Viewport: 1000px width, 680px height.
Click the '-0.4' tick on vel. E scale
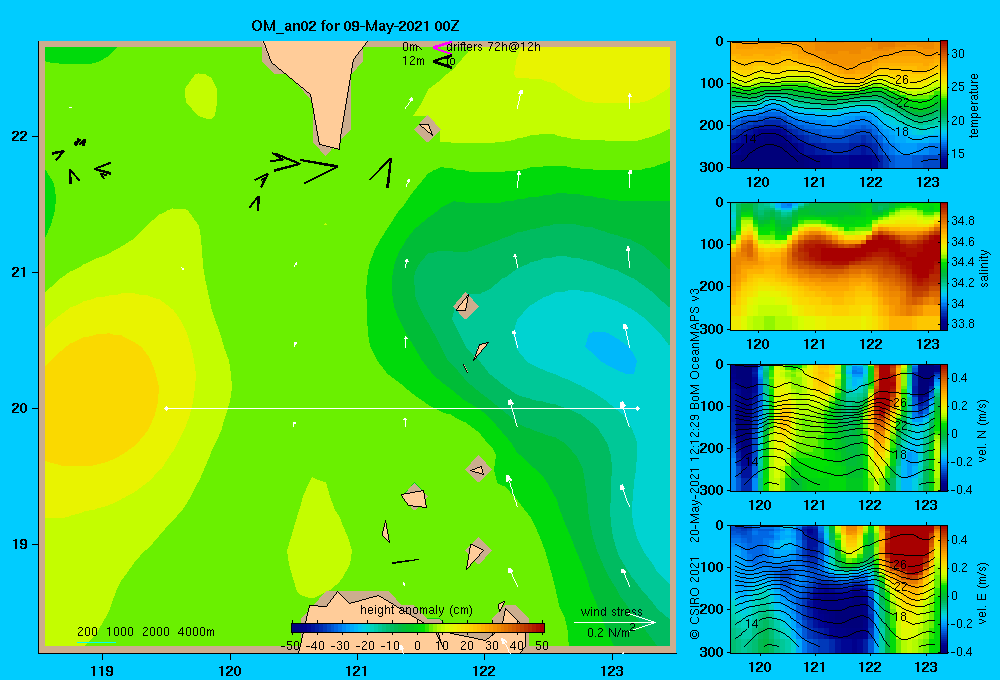click(x=962, y=651)
